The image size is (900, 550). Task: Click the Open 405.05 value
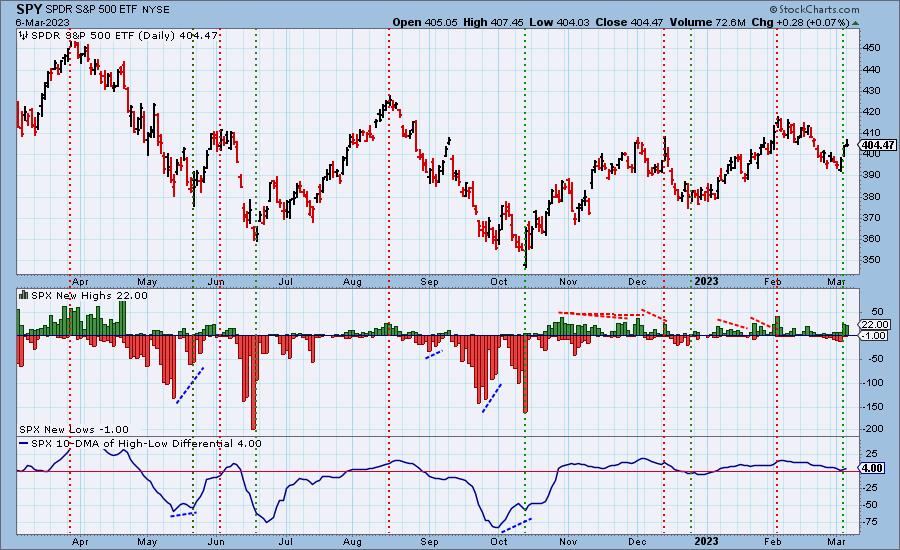pos(425,22)
